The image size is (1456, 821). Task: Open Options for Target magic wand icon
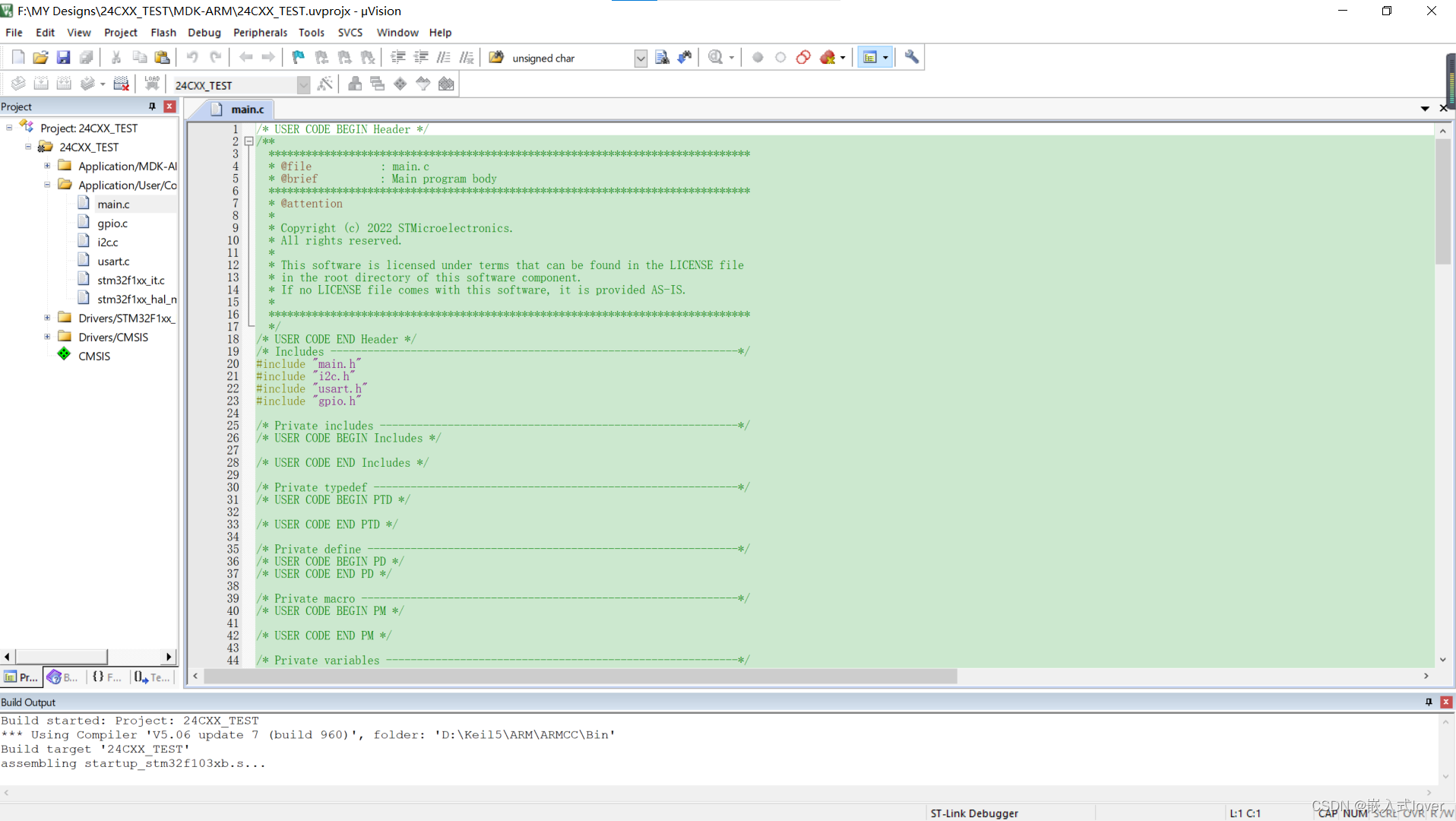click(325, 84)
